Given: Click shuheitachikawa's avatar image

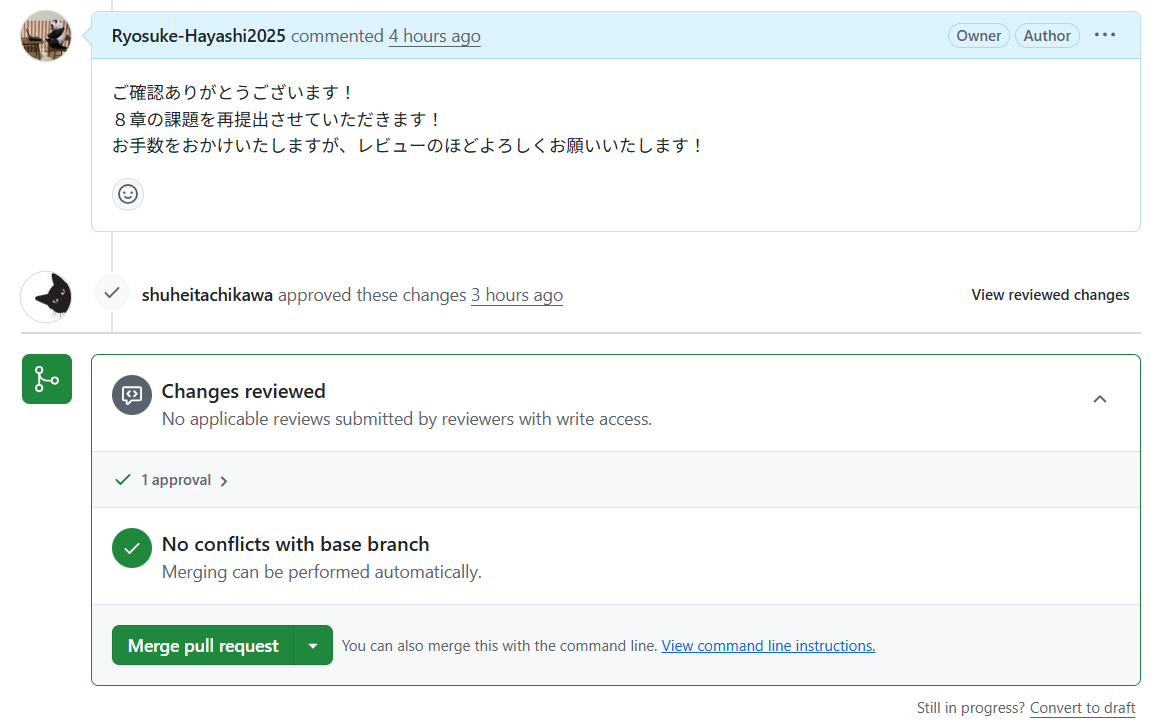Looking at the screenshot, I should [x=46, y=296].
